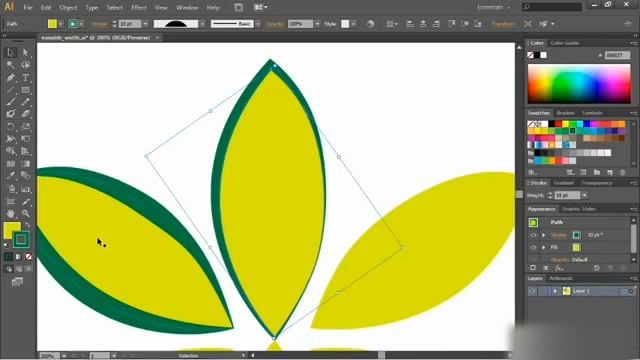
Task: Select the Width tool
Action: click(x=11, y=139)
